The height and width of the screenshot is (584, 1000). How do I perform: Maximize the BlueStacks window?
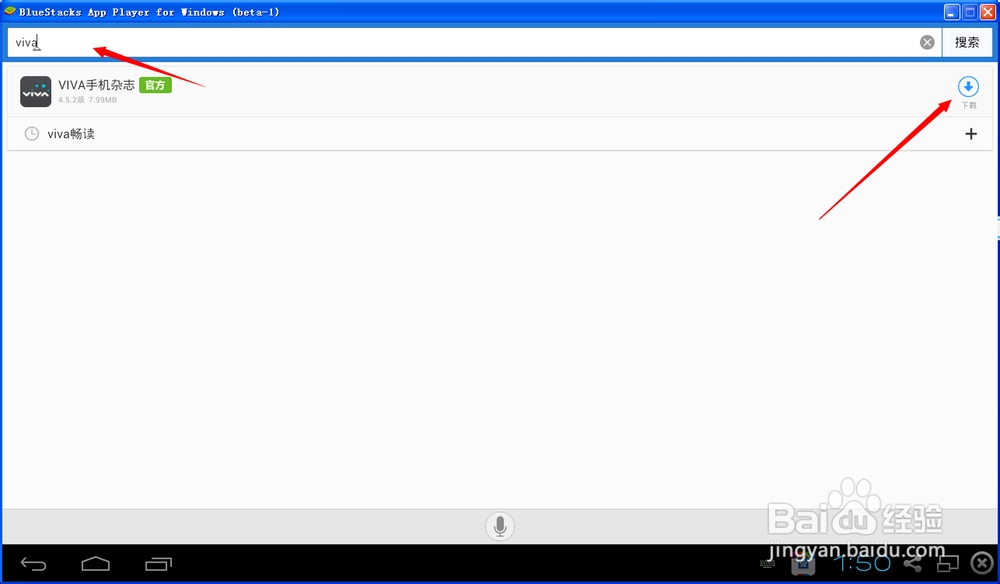(x=969, y=12)
